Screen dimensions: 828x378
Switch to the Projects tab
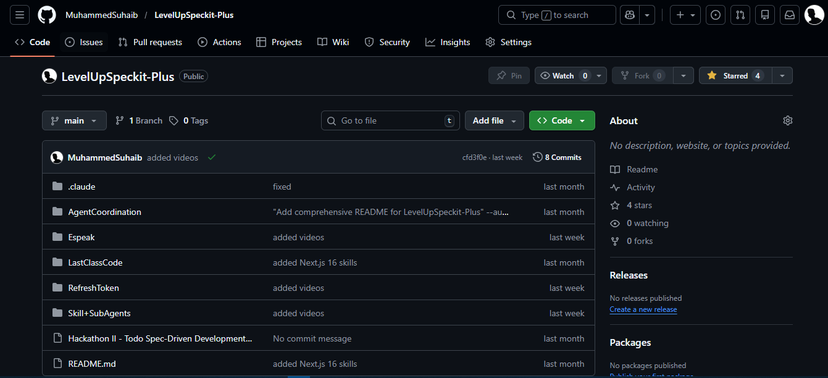[279, 42]
